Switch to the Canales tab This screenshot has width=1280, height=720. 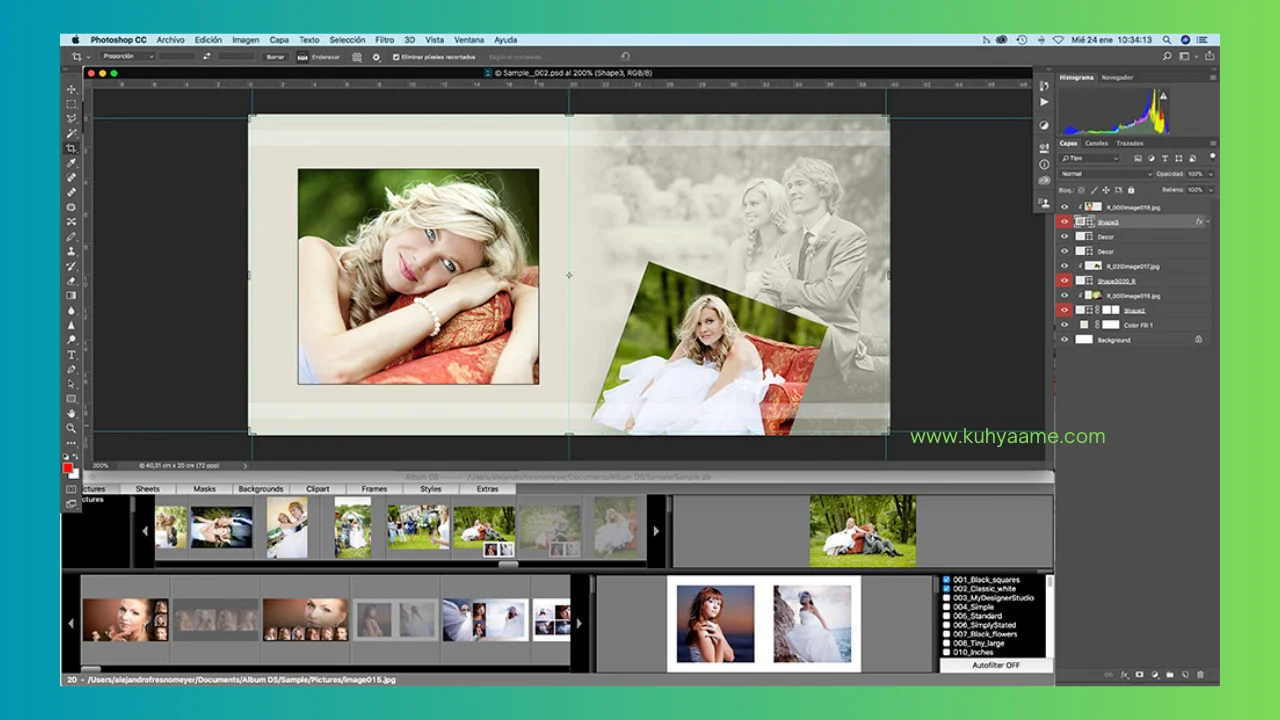(x=1097, y=143)
